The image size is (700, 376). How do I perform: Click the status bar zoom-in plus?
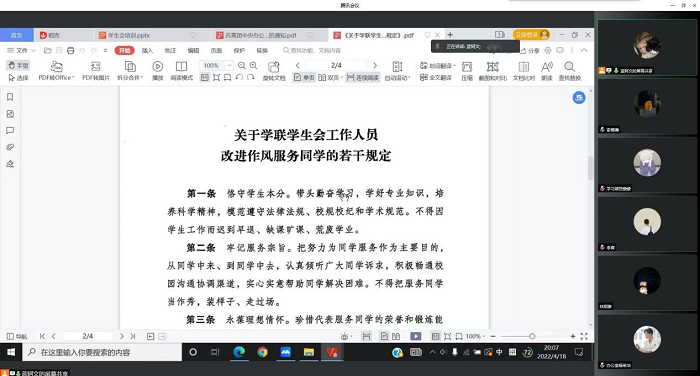(573, 336)
